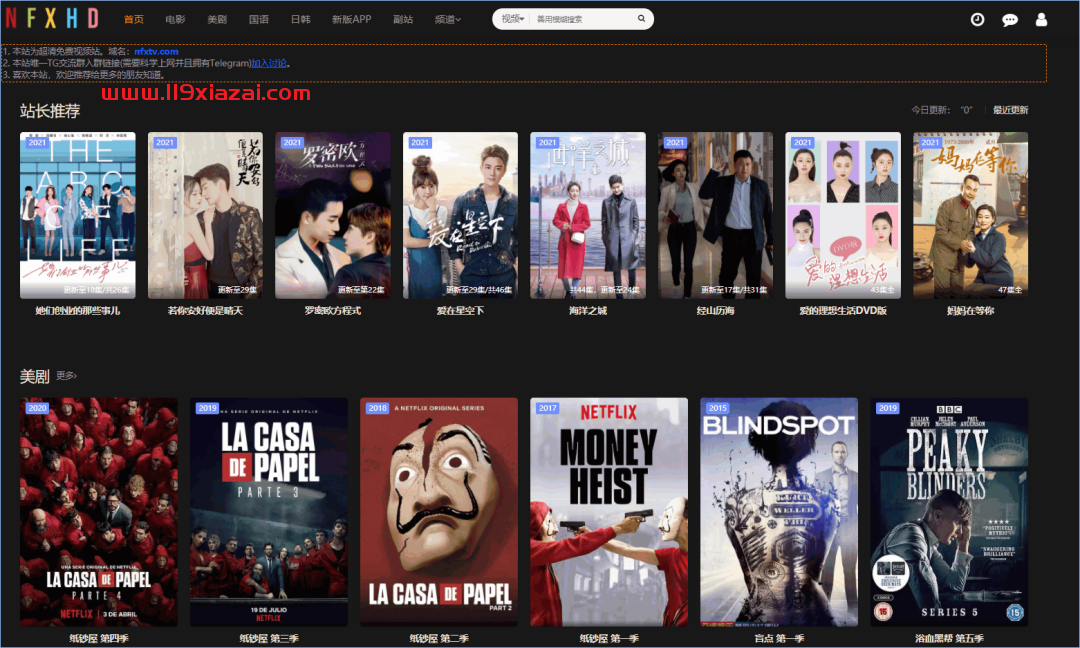Expand the 视频 search type dropdown
Screen dimensions: 1080x648
[512, 19]
